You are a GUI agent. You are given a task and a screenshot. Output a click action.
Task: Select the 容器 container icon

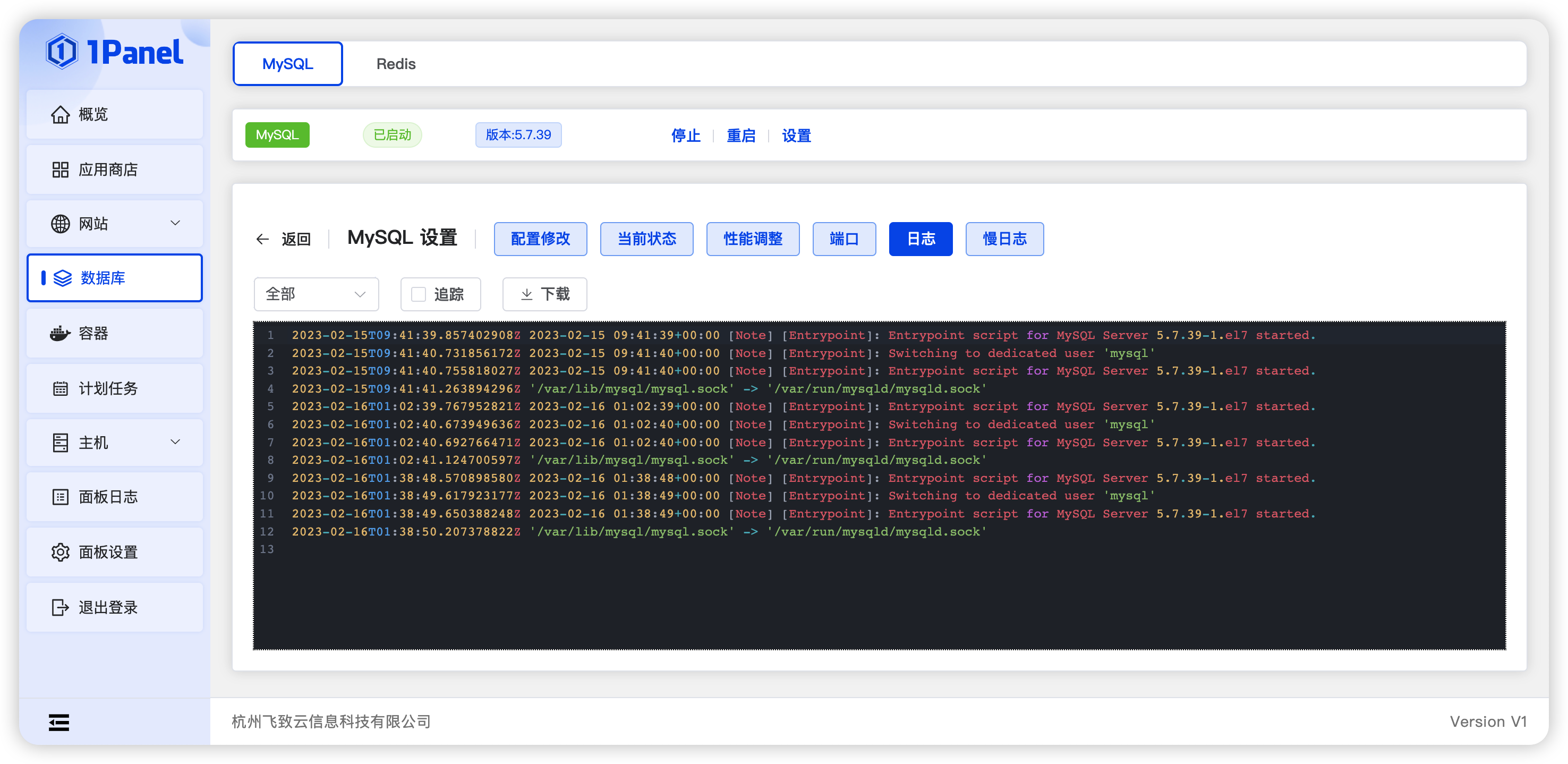coord(60,333)
